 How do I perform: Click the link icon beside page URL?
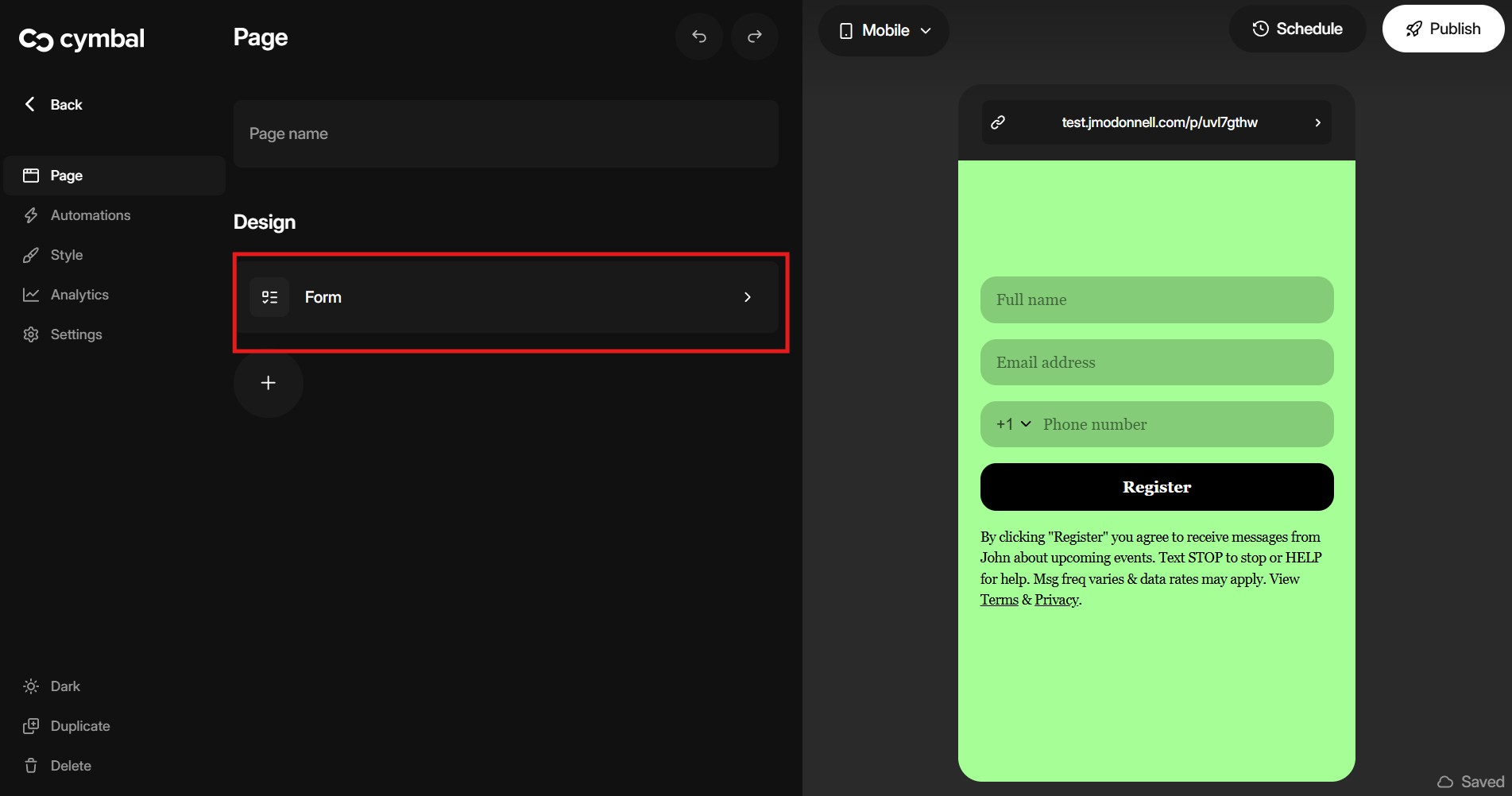998,122
